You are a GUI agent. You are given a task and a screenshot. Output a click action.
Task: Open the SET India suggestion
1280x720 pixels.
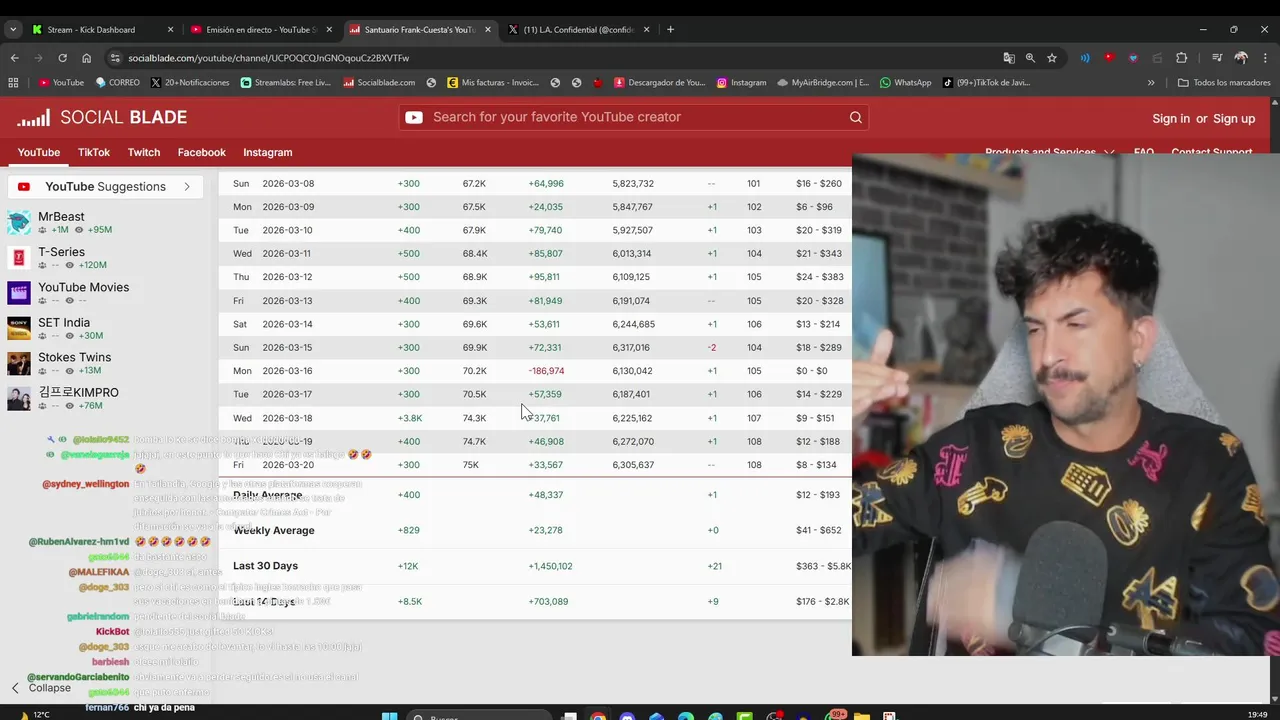[x=64, y=322]
